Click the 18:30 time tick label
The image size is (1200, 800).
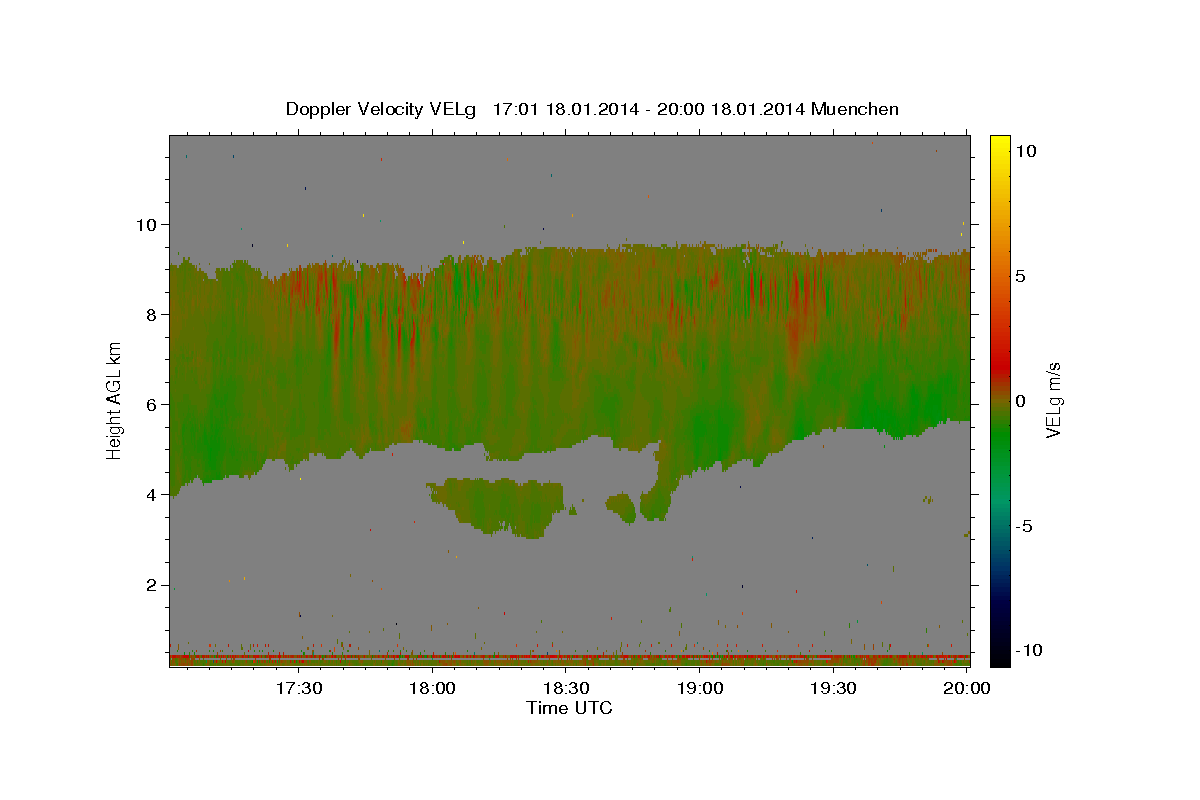pyautogui.click(x=566, y=688)
